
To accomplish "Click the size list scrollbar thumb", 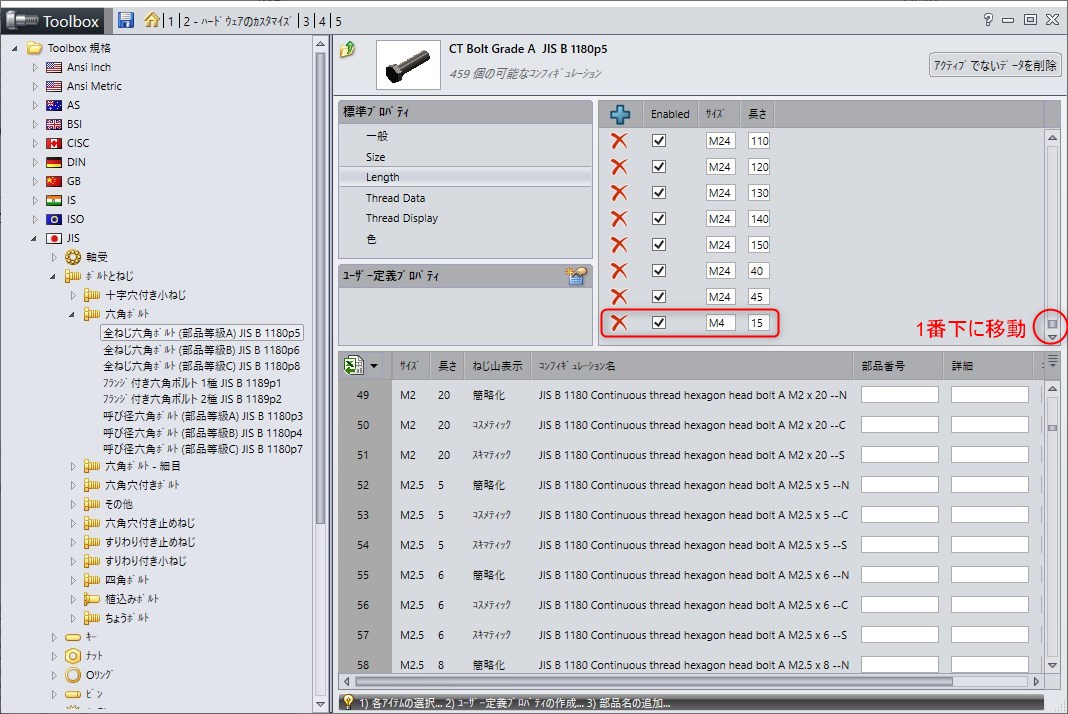I will (1051, 323).
